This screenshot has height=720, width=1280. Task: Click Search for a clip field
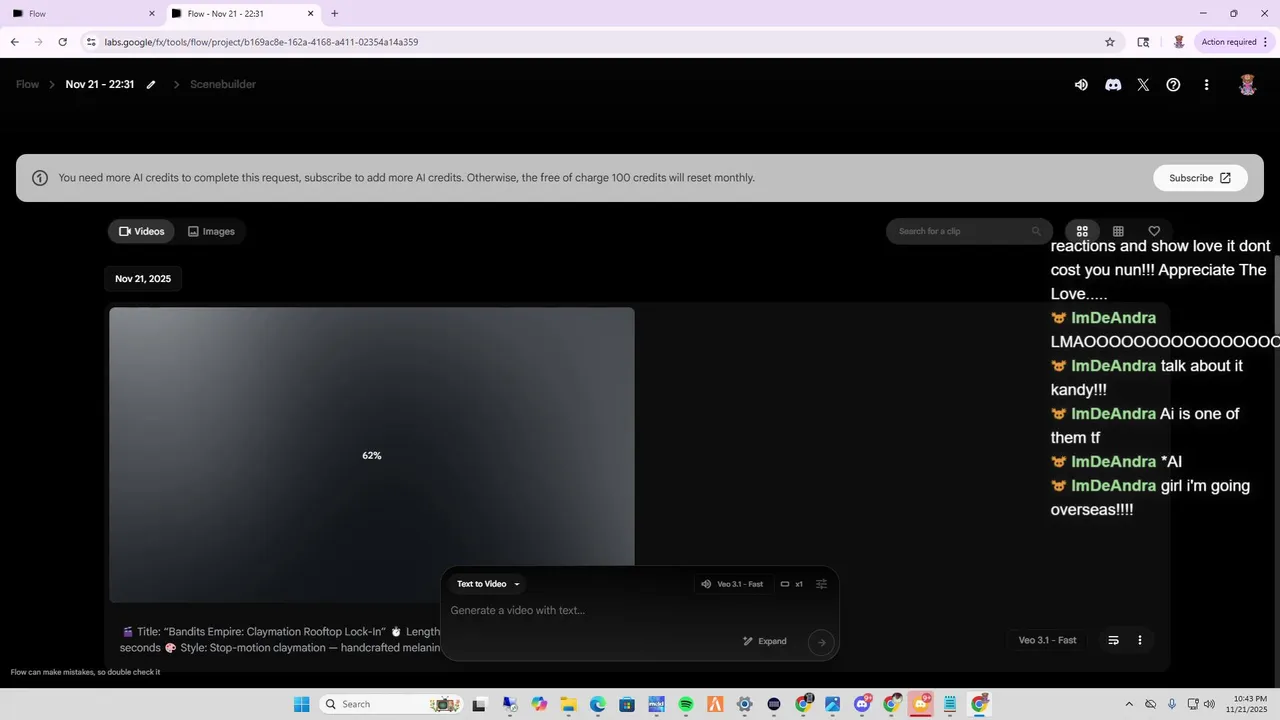(969, 231)
